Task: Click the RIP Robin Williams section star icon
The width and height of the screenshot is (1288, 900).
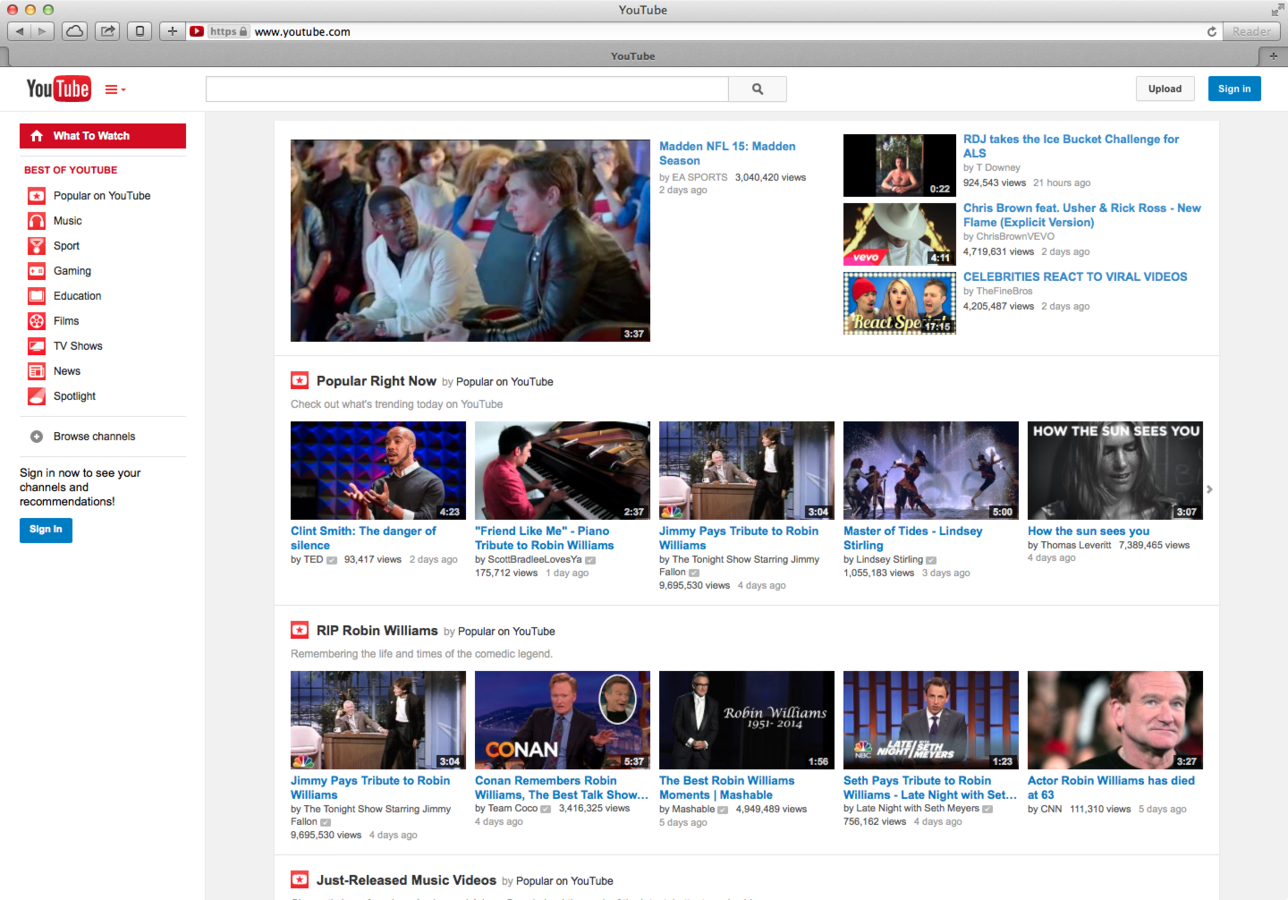Action: (299, 630)
